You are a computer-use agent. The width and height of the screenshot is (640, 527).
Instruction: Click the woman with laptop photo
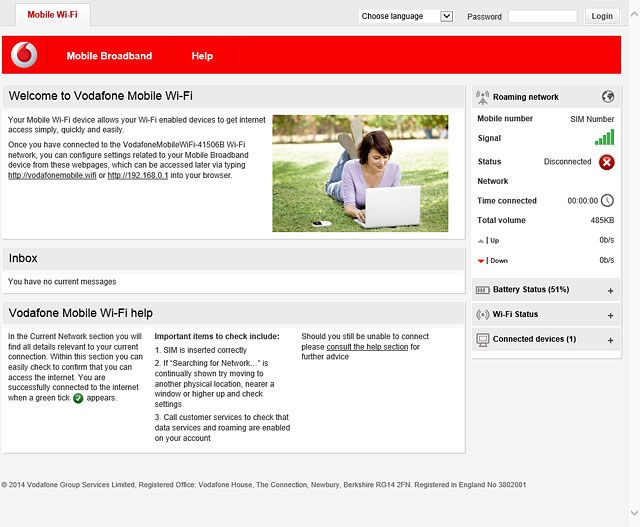pos(360,173)
